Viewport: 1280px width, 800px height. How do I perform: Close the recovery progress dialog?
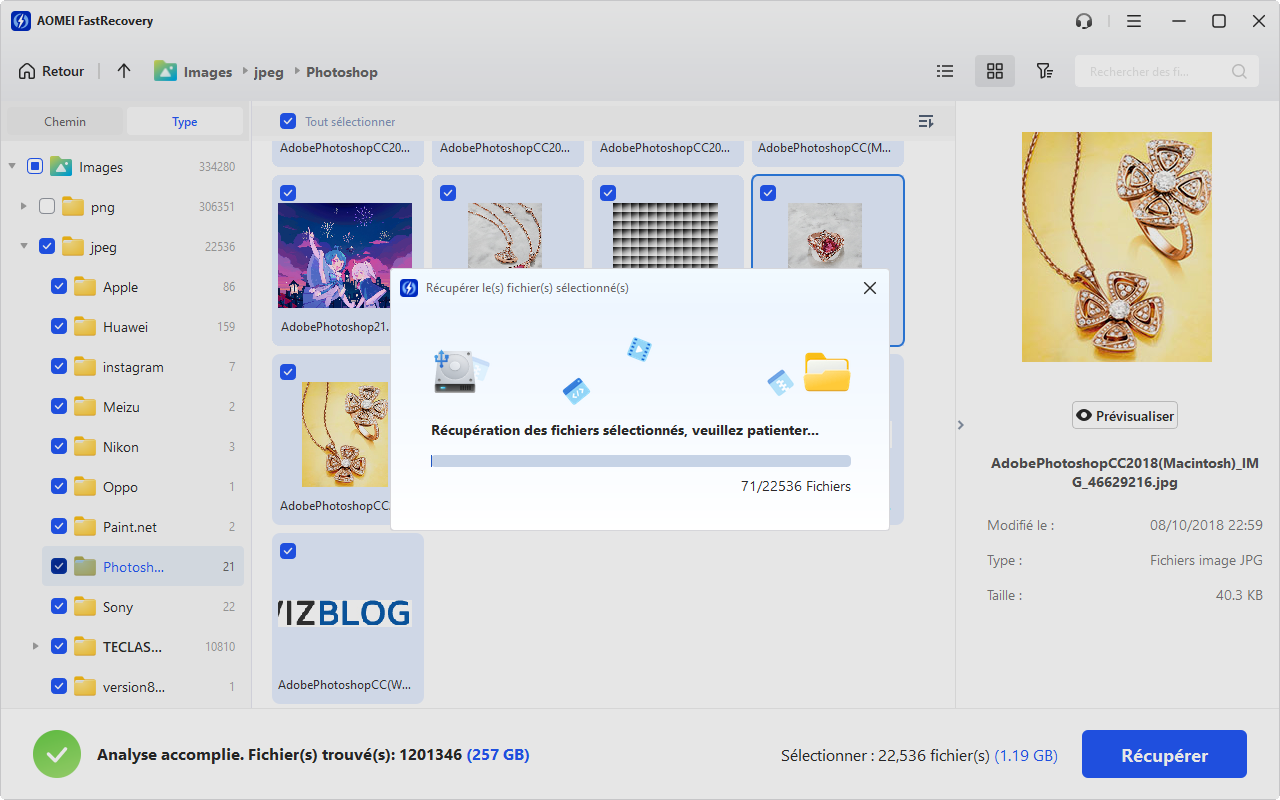click(x=869, y=288)
